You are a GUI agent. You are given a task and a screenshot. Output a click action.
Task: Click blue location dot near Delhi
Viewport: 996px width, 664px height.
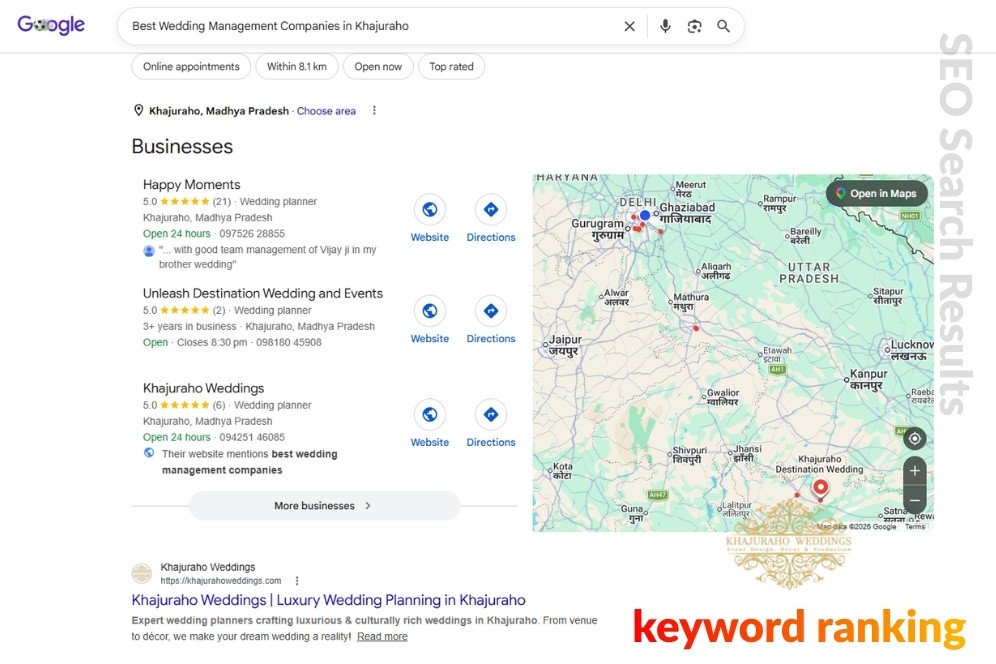click(645, 215)
